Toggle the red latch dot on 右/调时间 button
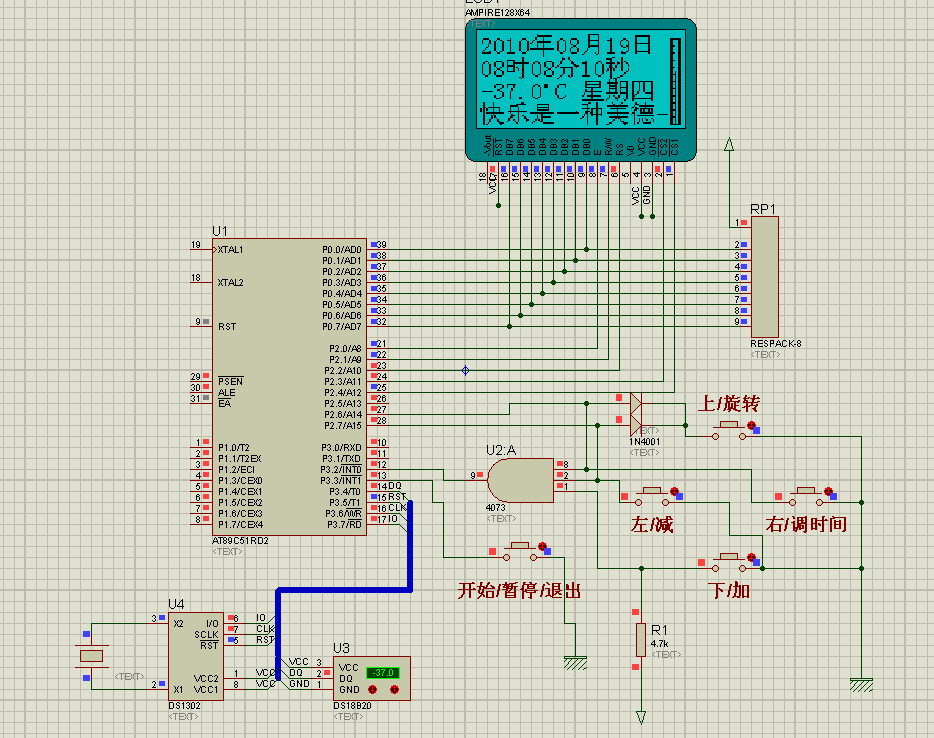 pyautogui.click(x=828, y=491)
